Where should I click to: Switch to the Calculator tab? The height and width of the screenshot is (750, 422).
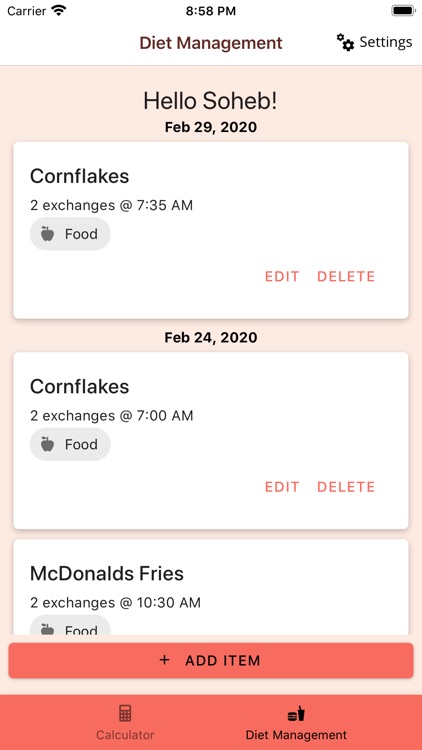(x=125, y=722)
